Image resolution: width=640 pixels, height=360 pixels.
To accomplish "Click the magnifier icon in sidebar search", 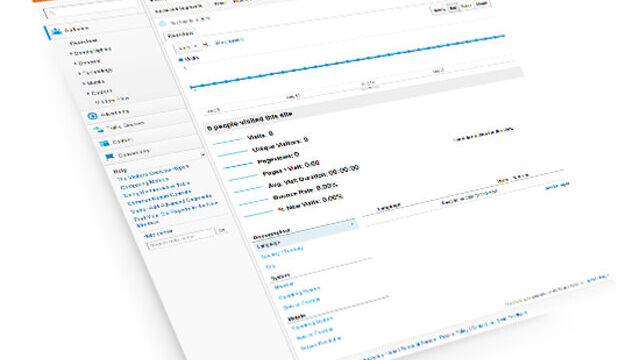I will [52, 13].
